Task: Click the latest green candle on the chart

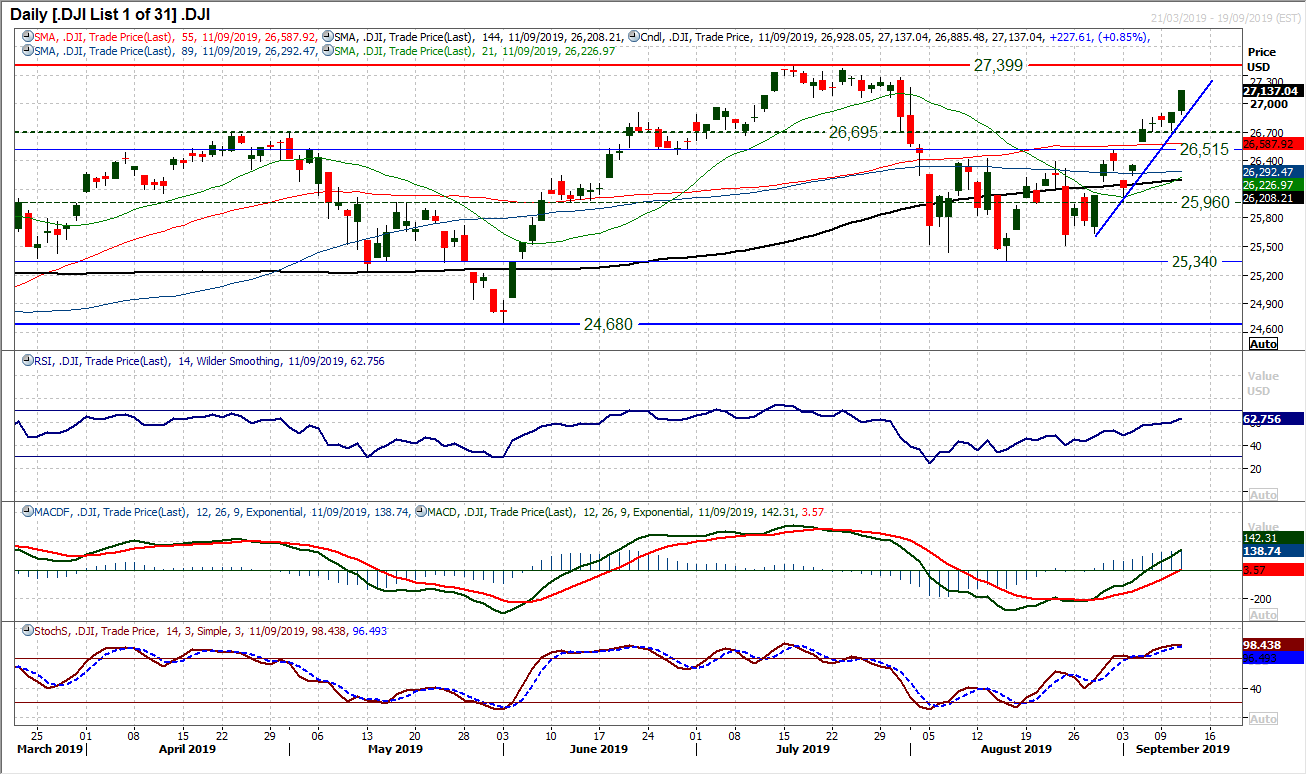Action: 1182,100
